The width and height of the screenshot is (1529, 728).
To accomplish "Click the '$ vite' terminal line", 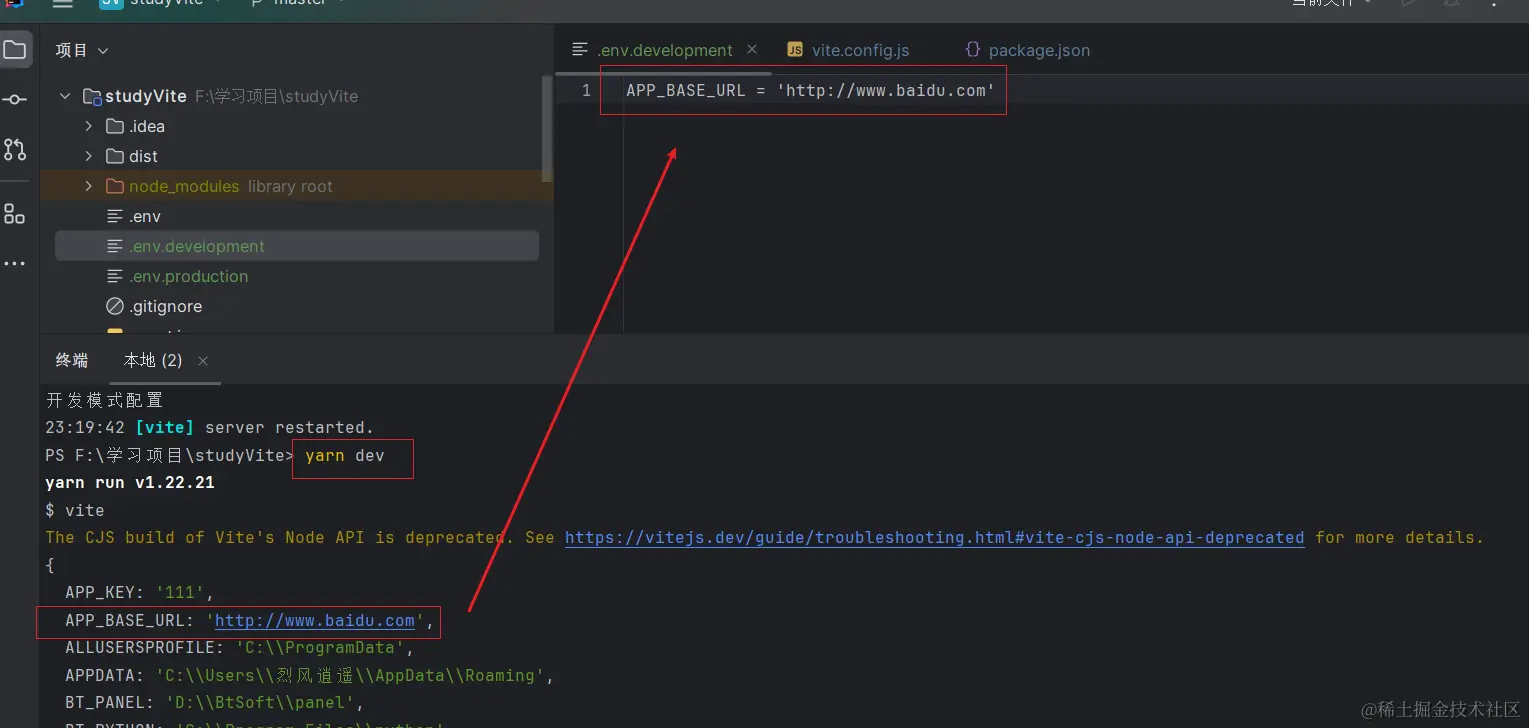I will point(75,510).
